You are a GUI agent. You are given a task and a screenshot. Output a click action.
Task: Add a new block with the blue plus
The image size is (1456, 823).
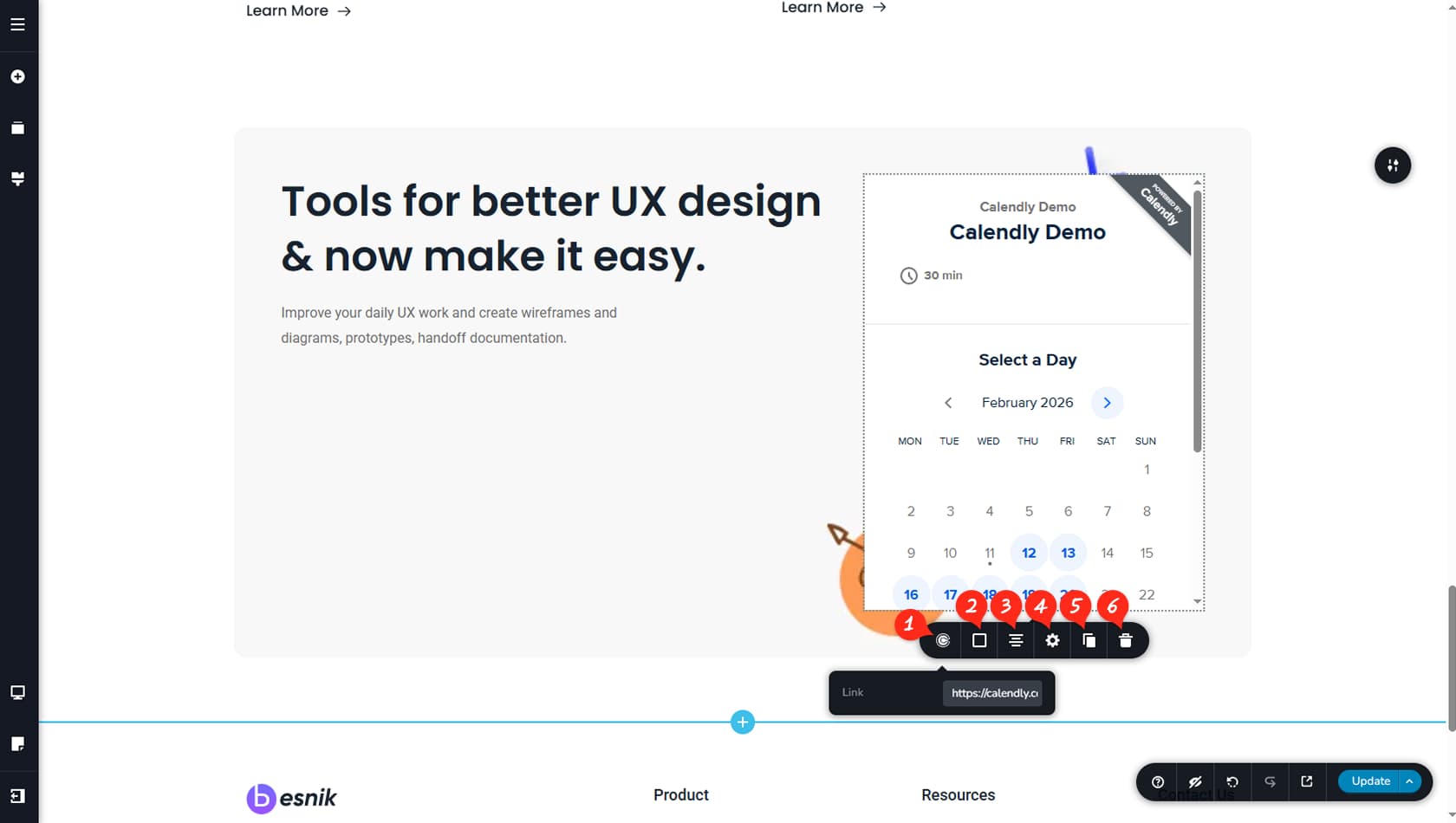point(743,722)
